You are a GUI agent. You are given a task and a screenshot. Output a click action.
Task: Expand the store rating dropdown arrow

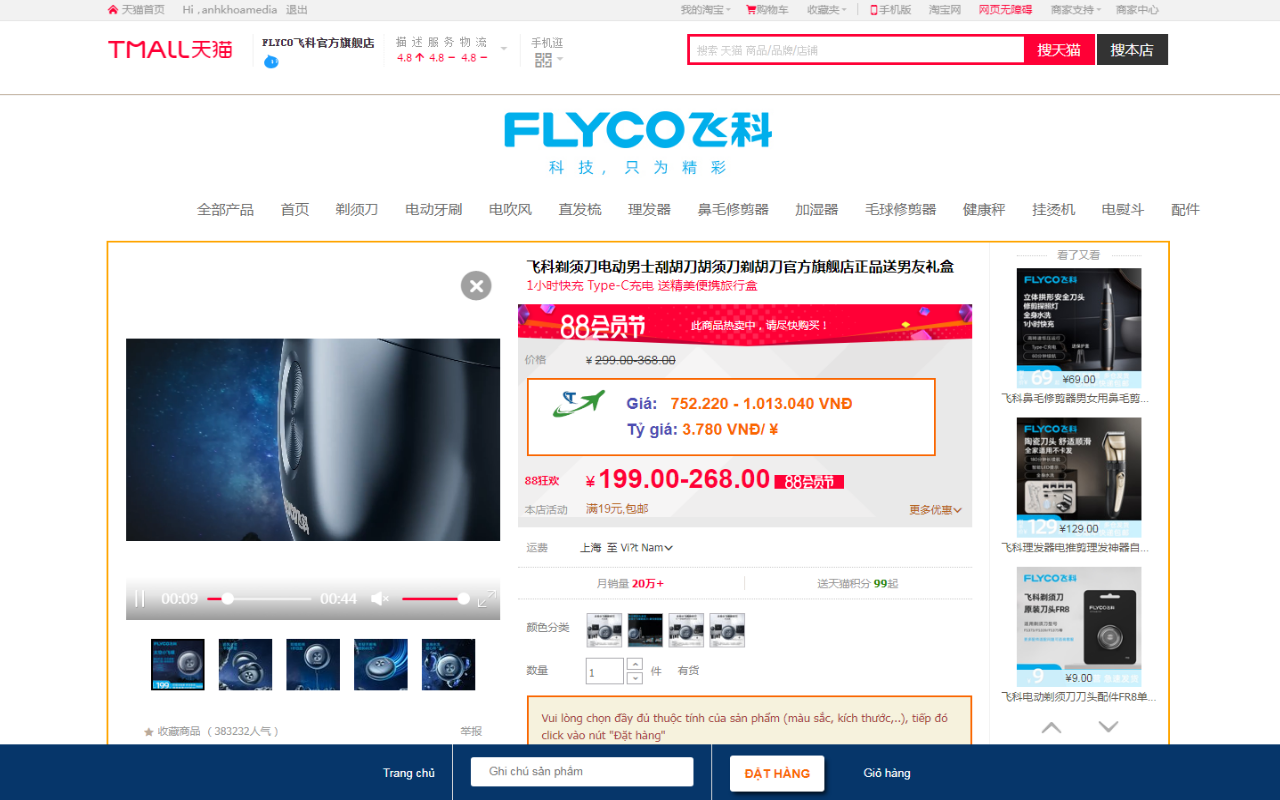click(504, 49)
